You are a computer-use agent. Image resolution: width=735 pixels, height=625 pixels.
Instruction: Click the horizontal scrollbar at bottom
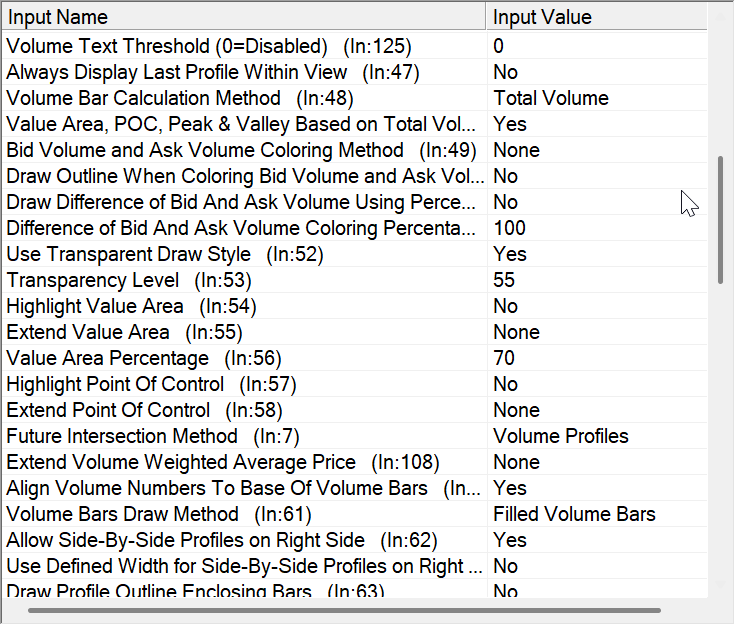344,609
